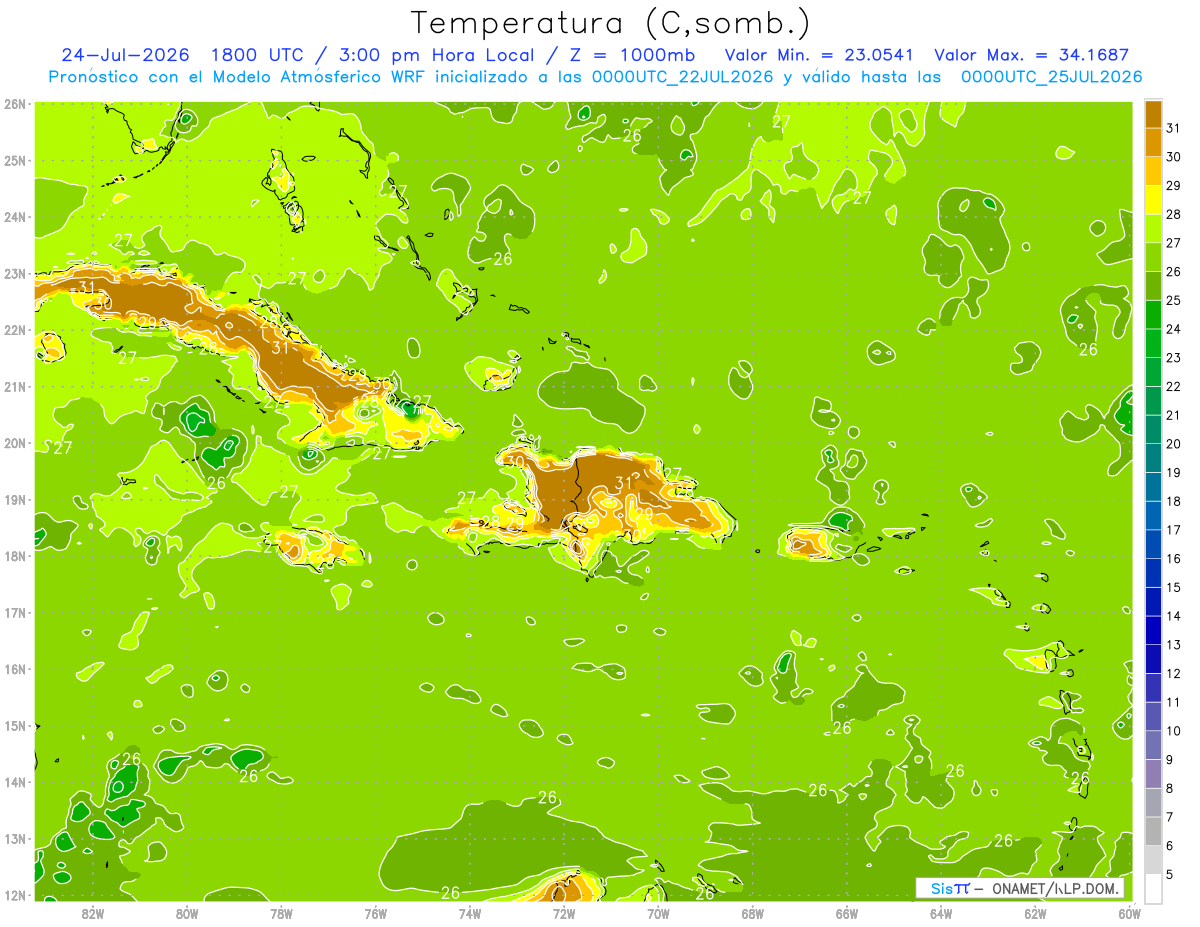Click legend value "5" on the color bar
The image size is (1200, 927).
pyautogui.click(x=1171, y=875)
